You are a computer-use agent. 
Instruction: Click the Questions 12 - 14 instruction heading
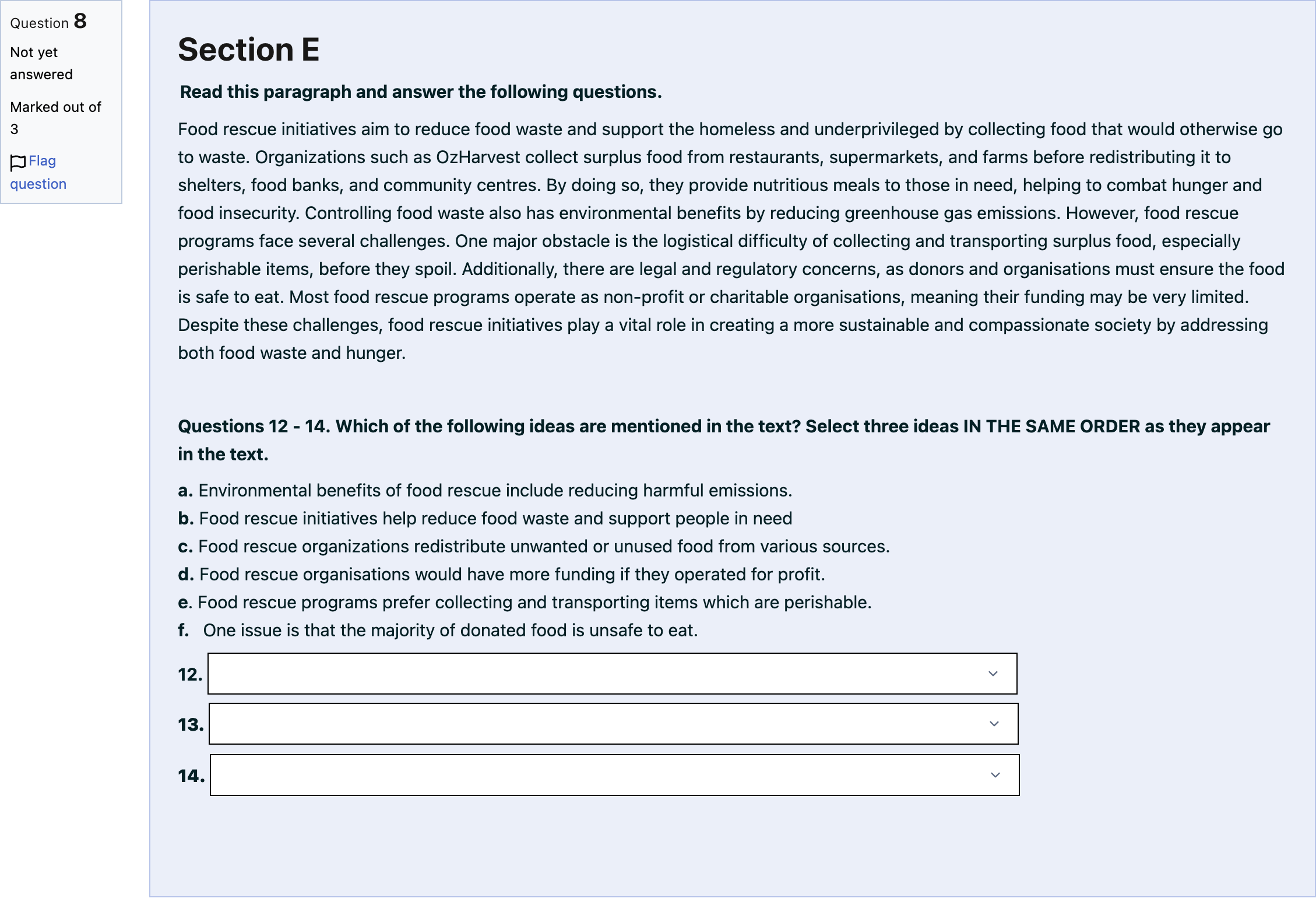point(724,440)
